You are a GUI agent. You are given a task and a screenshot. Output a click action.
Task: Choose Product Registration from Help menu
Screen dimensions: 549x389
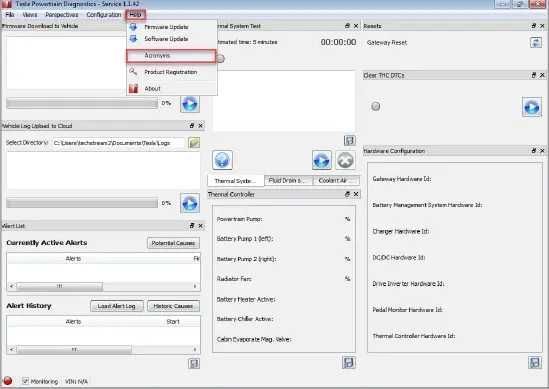point(172,72)
